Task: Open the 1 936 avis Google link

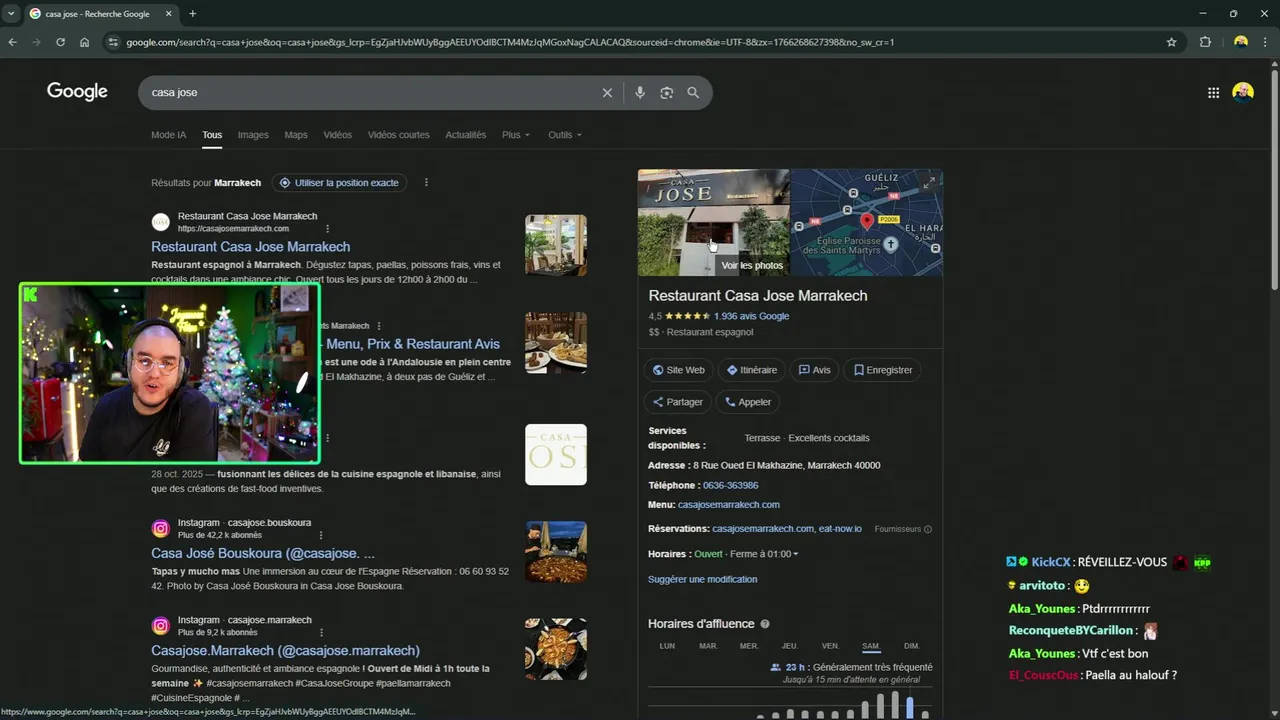Action: 751,316
